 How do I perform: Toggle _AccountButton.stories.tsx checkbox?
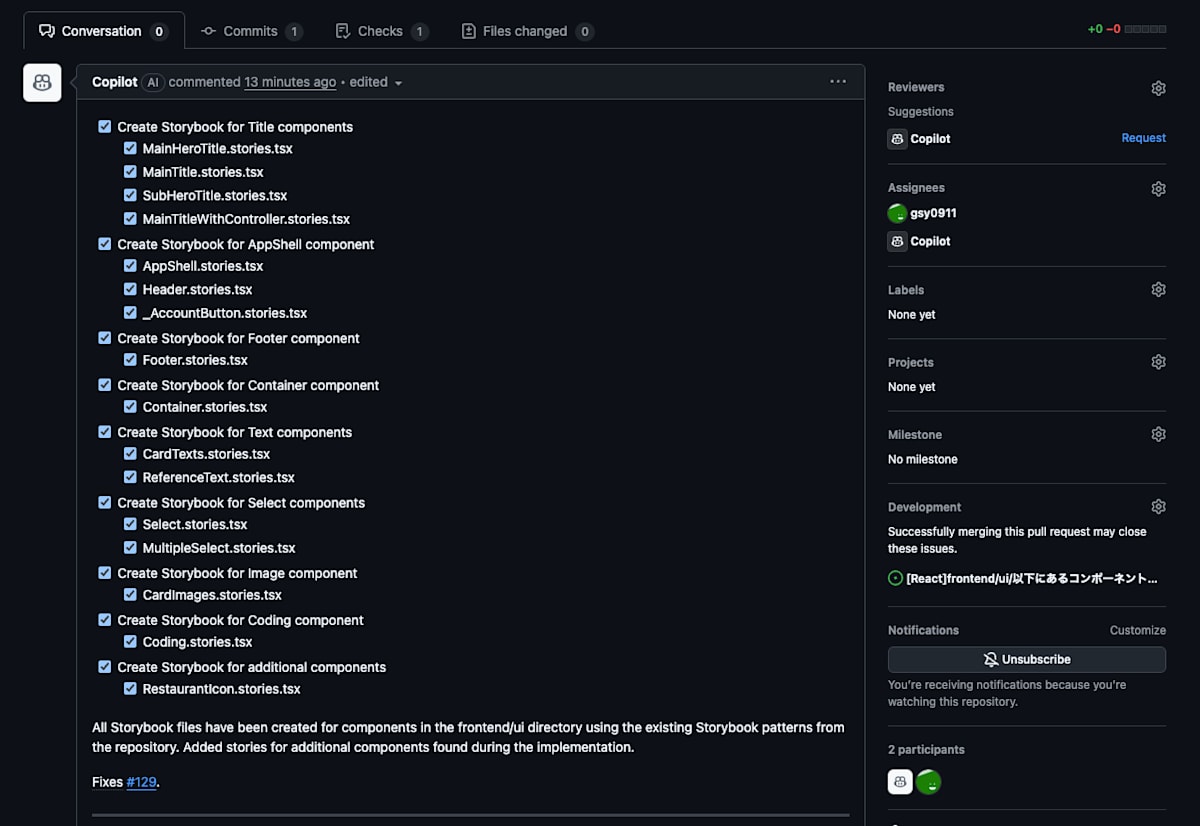(130, 313)
